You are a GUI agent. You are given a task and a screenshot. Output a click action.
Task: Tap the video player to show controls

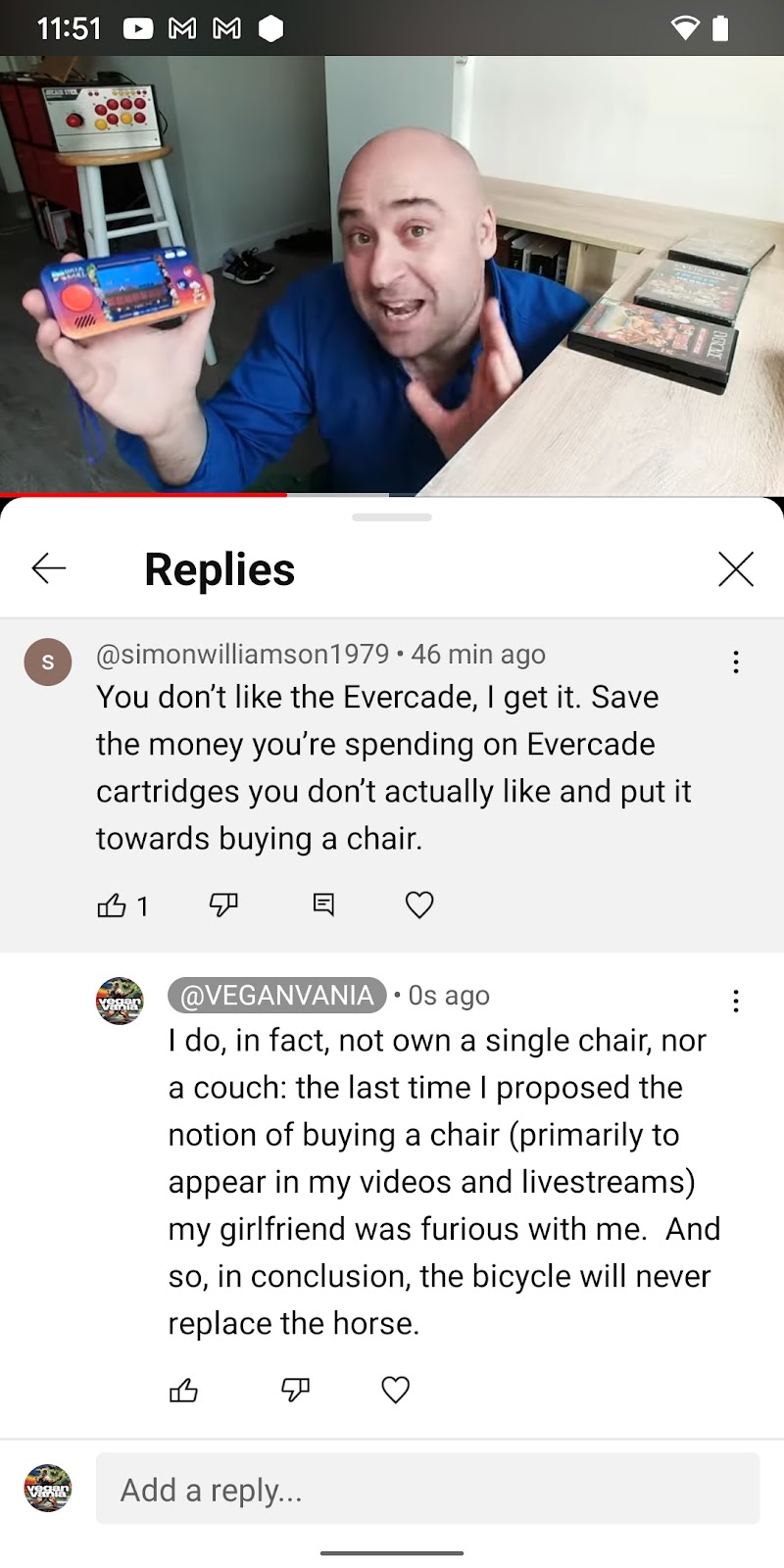click(x=392, y=274)
